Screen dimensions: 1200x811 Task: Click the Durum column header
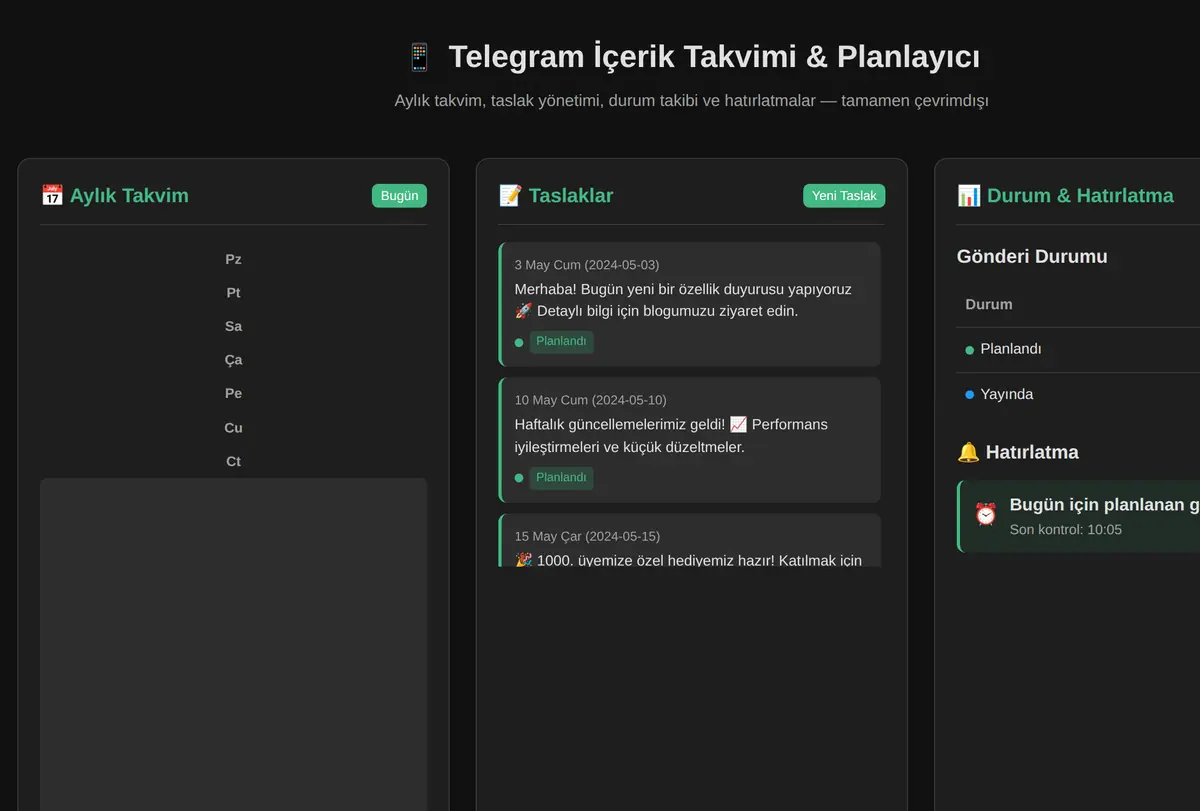[x=989, y=304]
